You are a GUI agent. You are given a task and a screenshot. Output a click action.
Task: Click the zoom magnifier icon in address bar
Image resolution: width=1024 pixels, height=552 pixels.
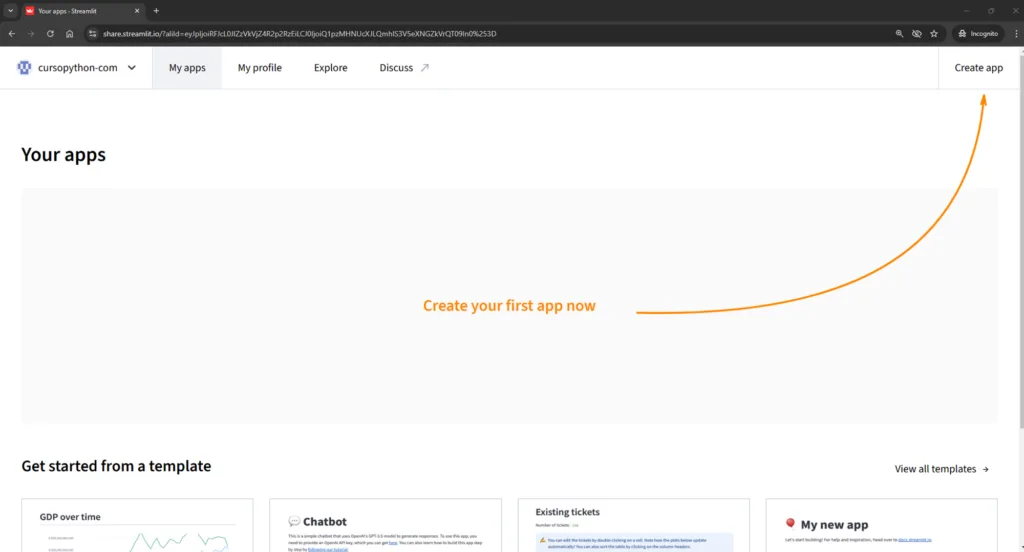(899, 33)
